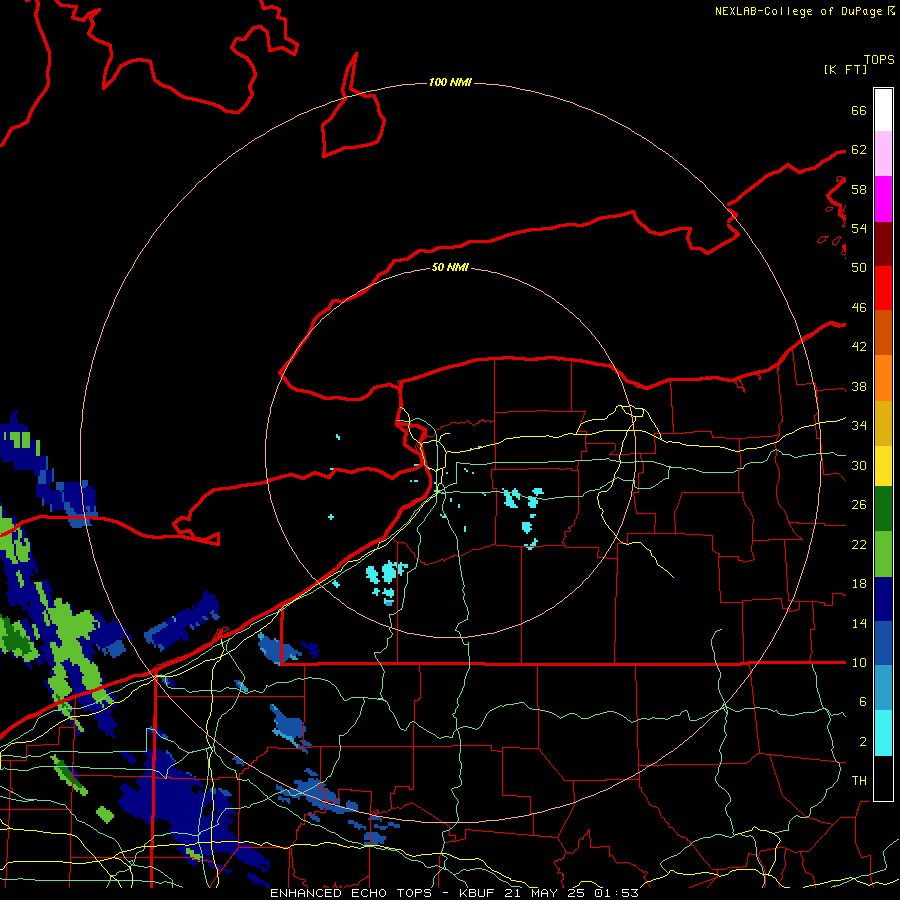Click the black TH swatch at scale bottom
This screenshot has width=900, height=900.
click(883, 778)
